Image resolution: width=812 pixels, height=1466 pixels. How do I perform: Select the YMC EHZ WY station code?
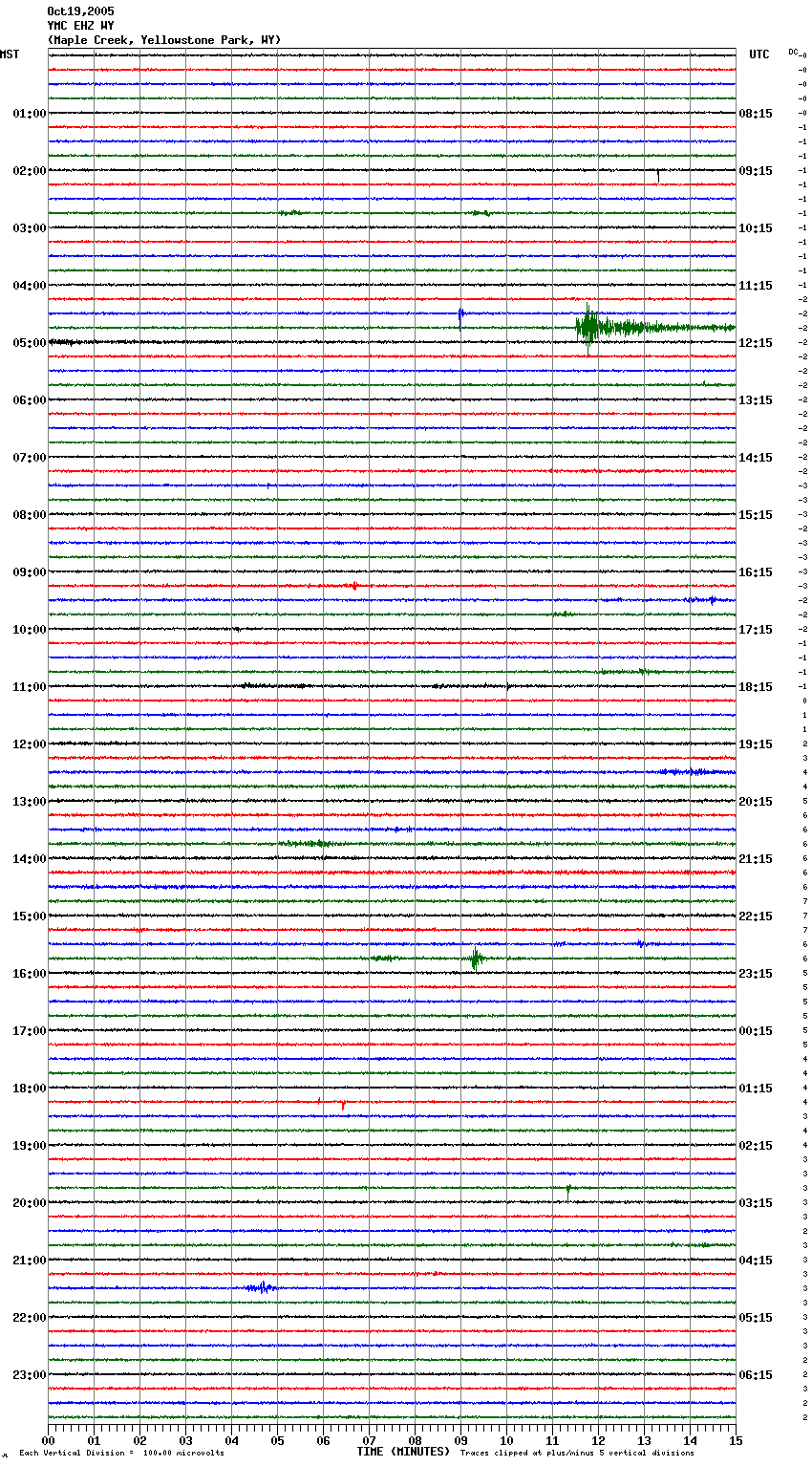coord(80,26)
